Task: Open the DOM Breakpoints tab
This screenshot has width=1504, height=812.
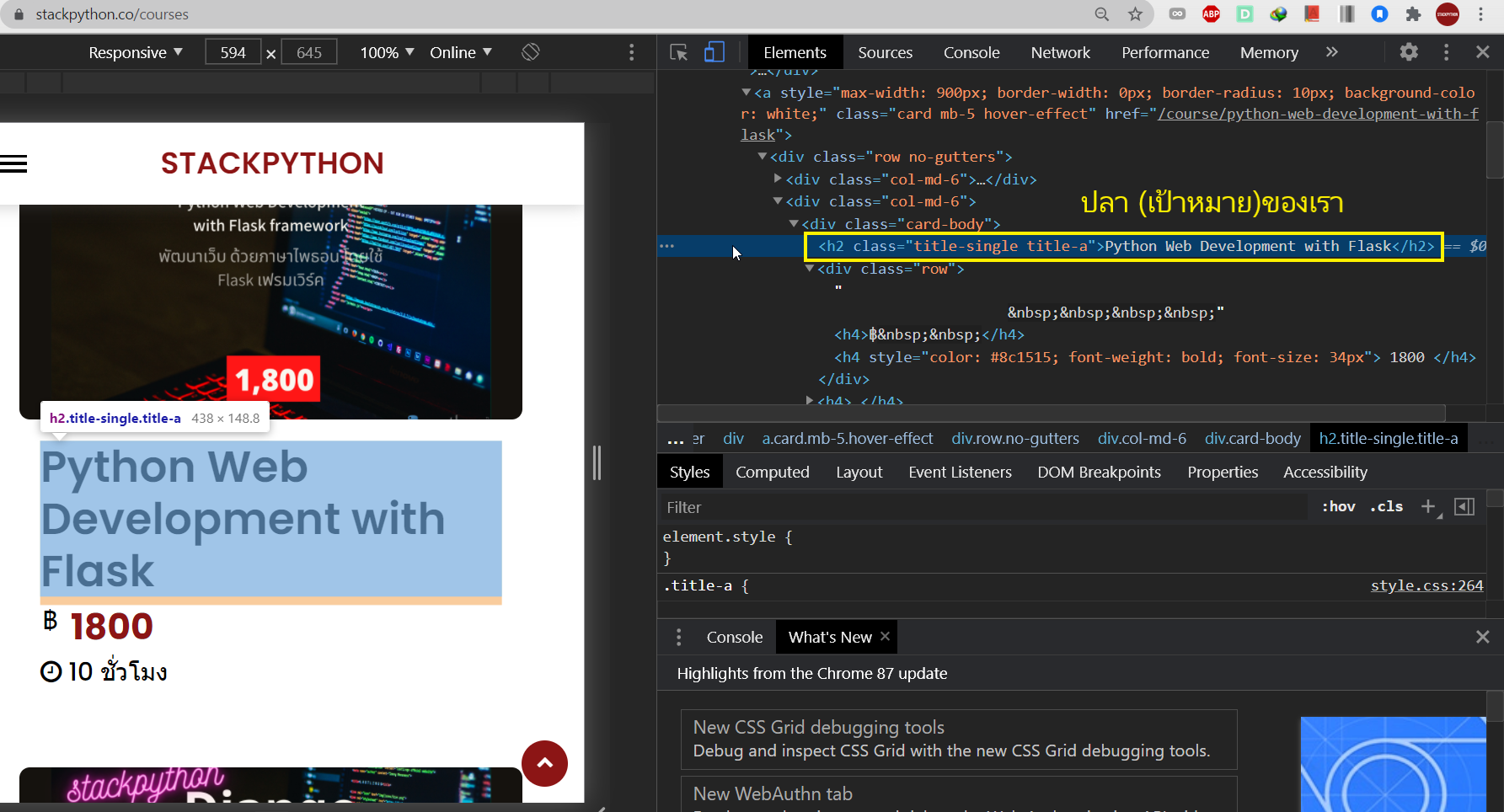Action: (x=1099, y=472)
